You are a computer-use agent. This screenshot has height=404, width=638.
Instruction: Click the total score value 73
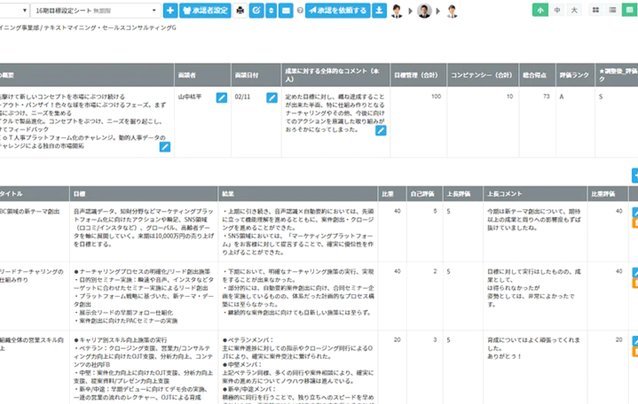click(x=546, y=96)
